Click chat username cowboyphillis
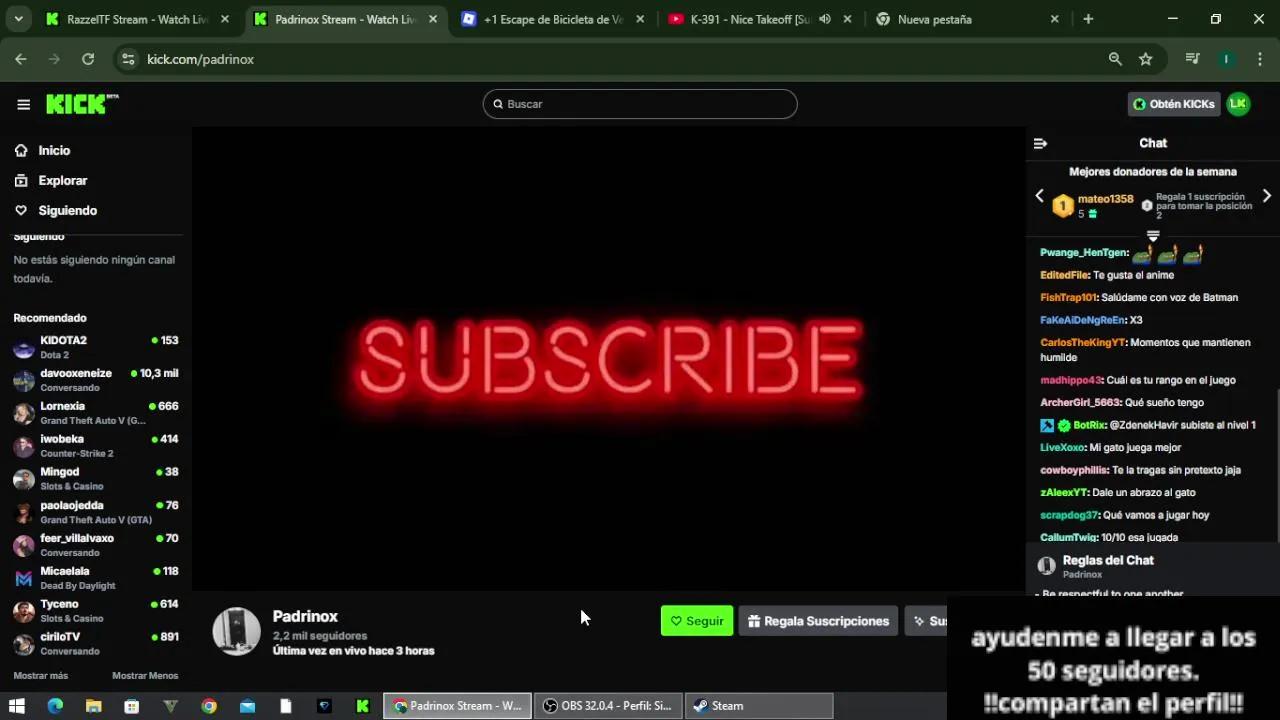Image resolution: width=1280 pixels, height=720 pixels. (1074, 470)
